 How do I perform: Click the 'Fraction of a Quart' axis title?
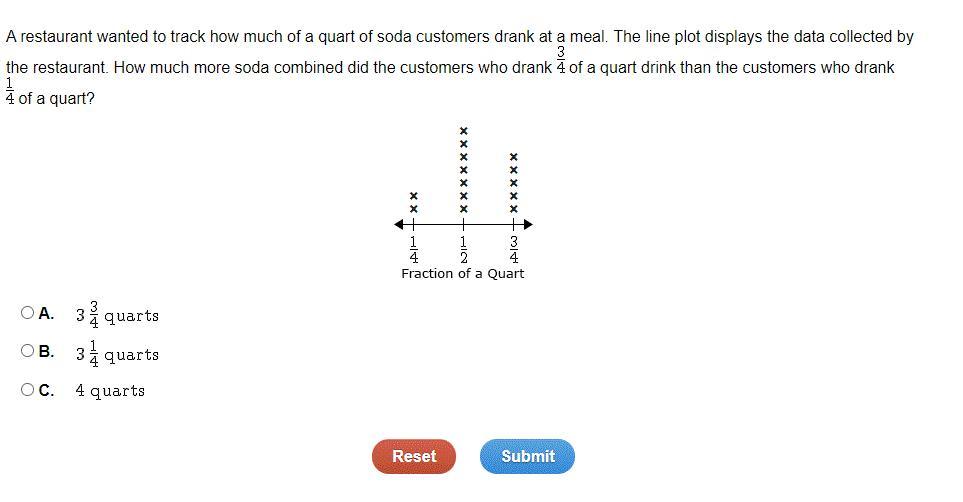[x=462, y=273]
